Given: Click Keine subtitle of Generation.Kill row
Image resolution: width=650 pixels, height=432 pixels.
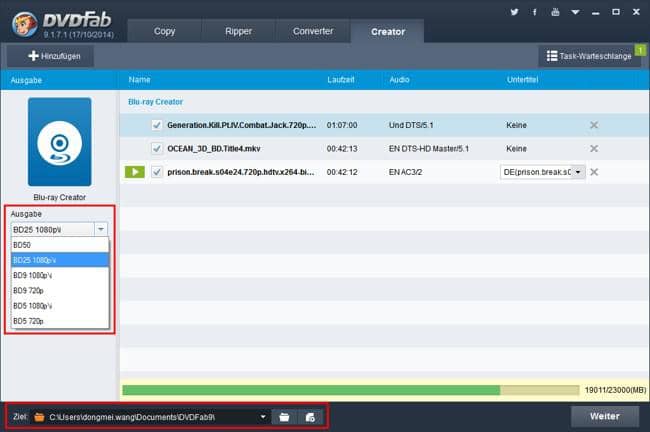Looking at the screenshot, I should point(517,125).
